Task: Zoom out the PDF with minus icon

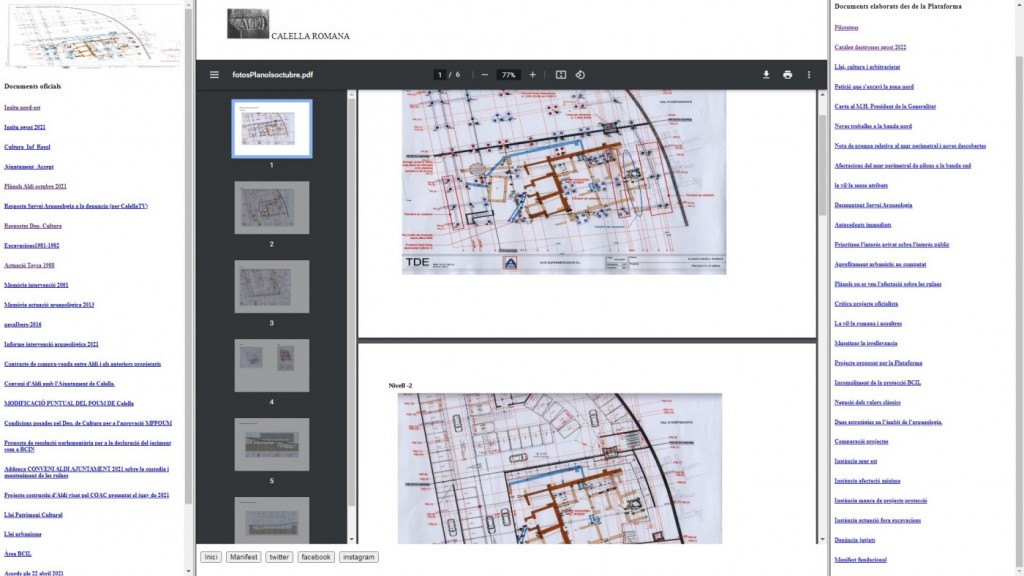Action: pyautogui.click(x=485, y=75)
